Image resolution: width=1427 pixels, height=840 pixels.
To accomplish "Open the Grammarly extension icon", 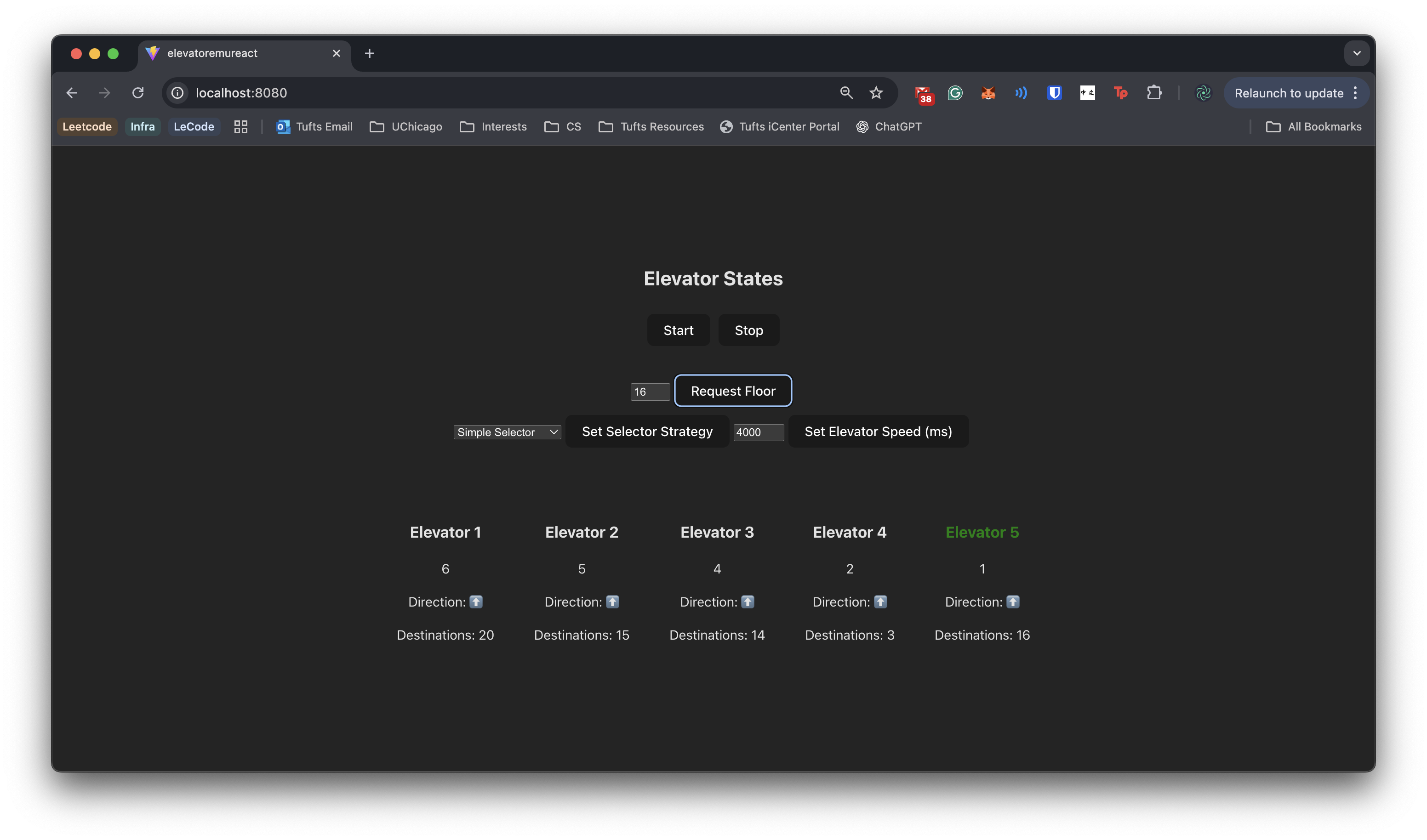I will (x=955, y=93).
